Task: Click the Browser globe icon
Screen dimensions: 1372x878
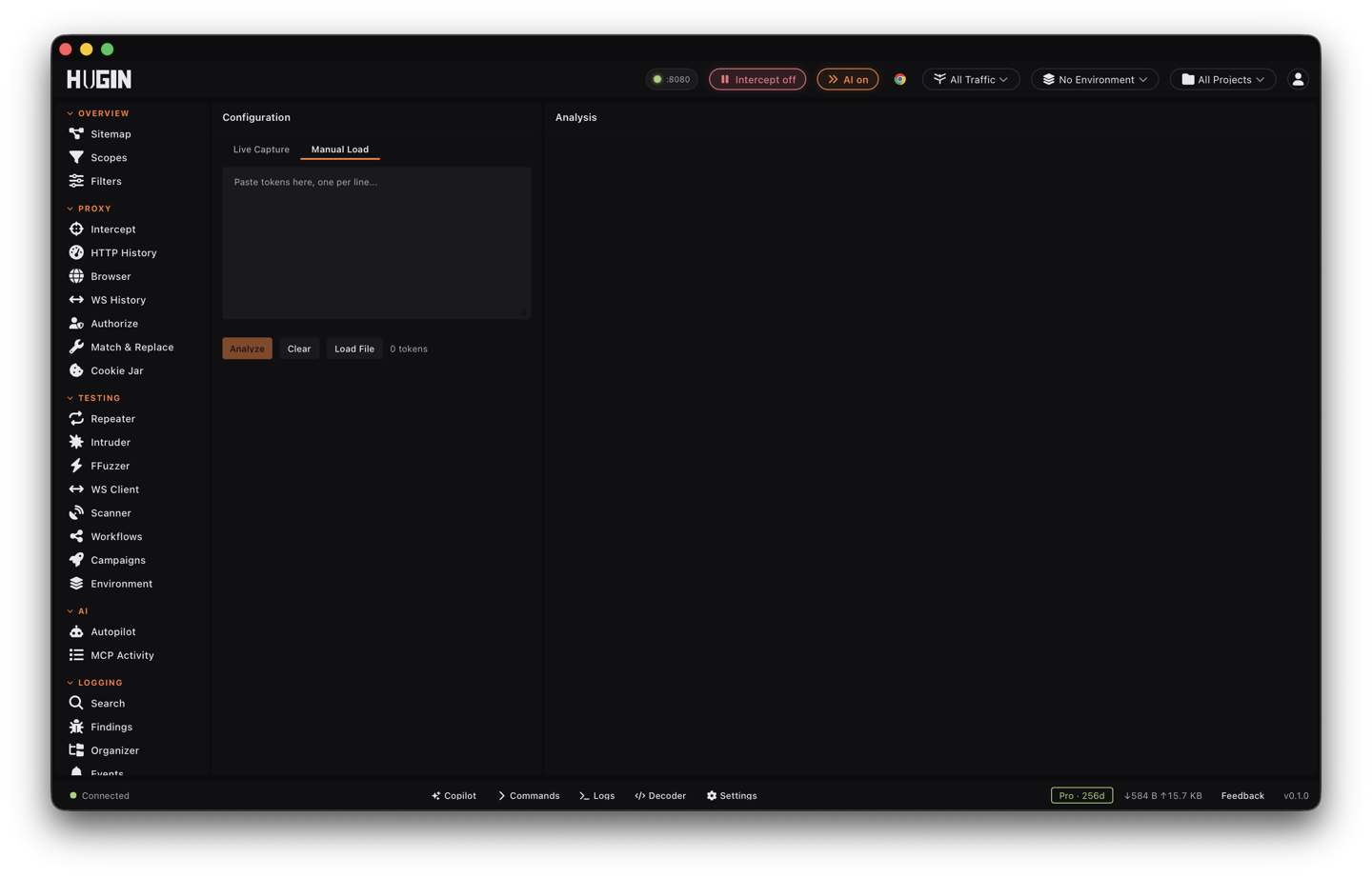Action: tap(76, 276)
